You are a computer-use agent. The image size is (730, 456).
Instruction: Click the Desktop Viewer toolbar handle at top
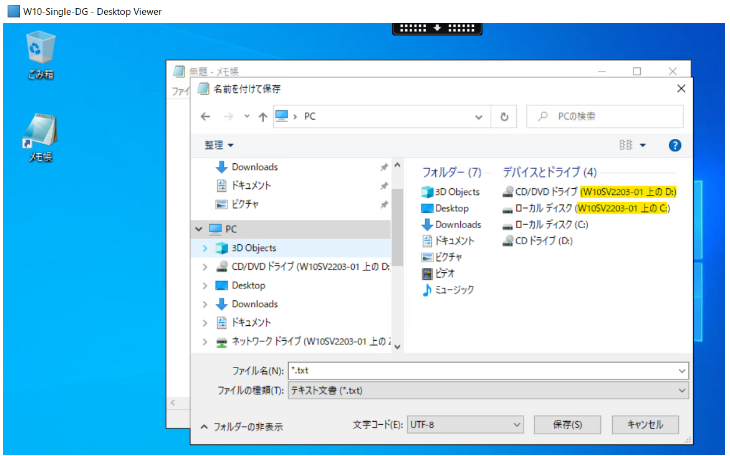(437, 28)
